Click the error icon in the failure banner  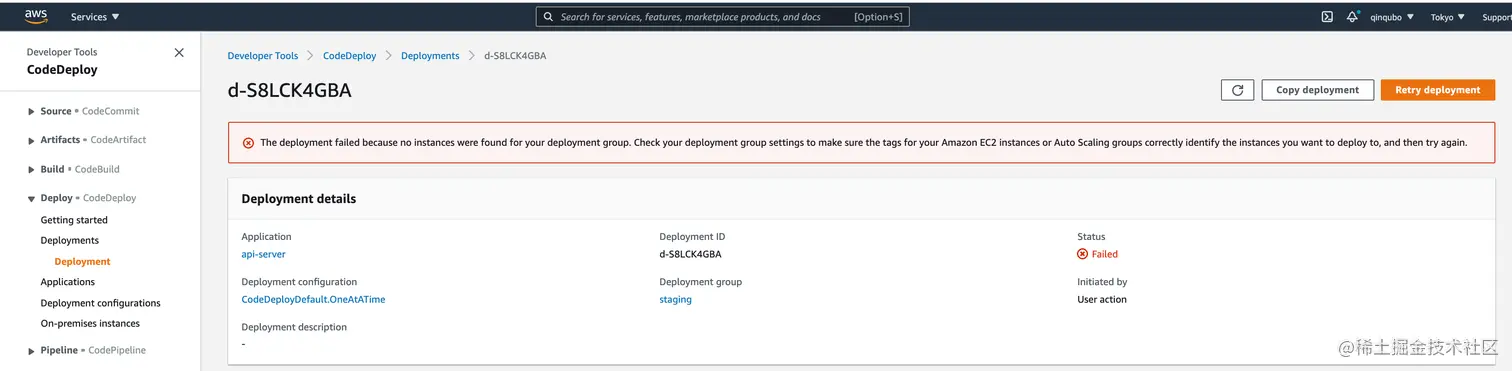(248, 143)
